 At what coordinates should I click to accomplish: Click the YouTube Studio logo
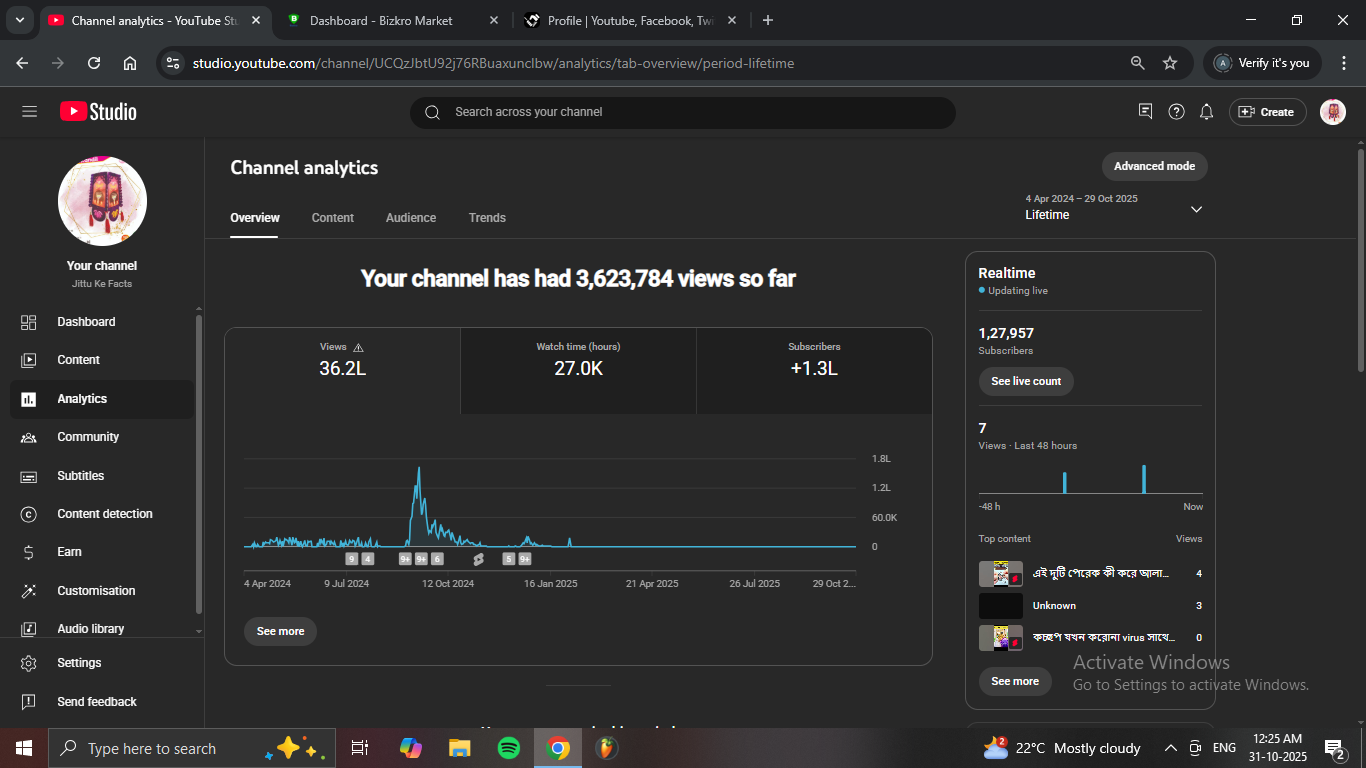click(x=98, y=112)
